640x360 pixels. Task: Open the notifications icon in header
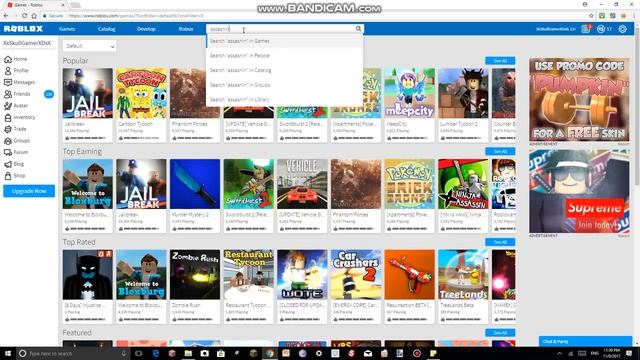click(x=586, y=29)
